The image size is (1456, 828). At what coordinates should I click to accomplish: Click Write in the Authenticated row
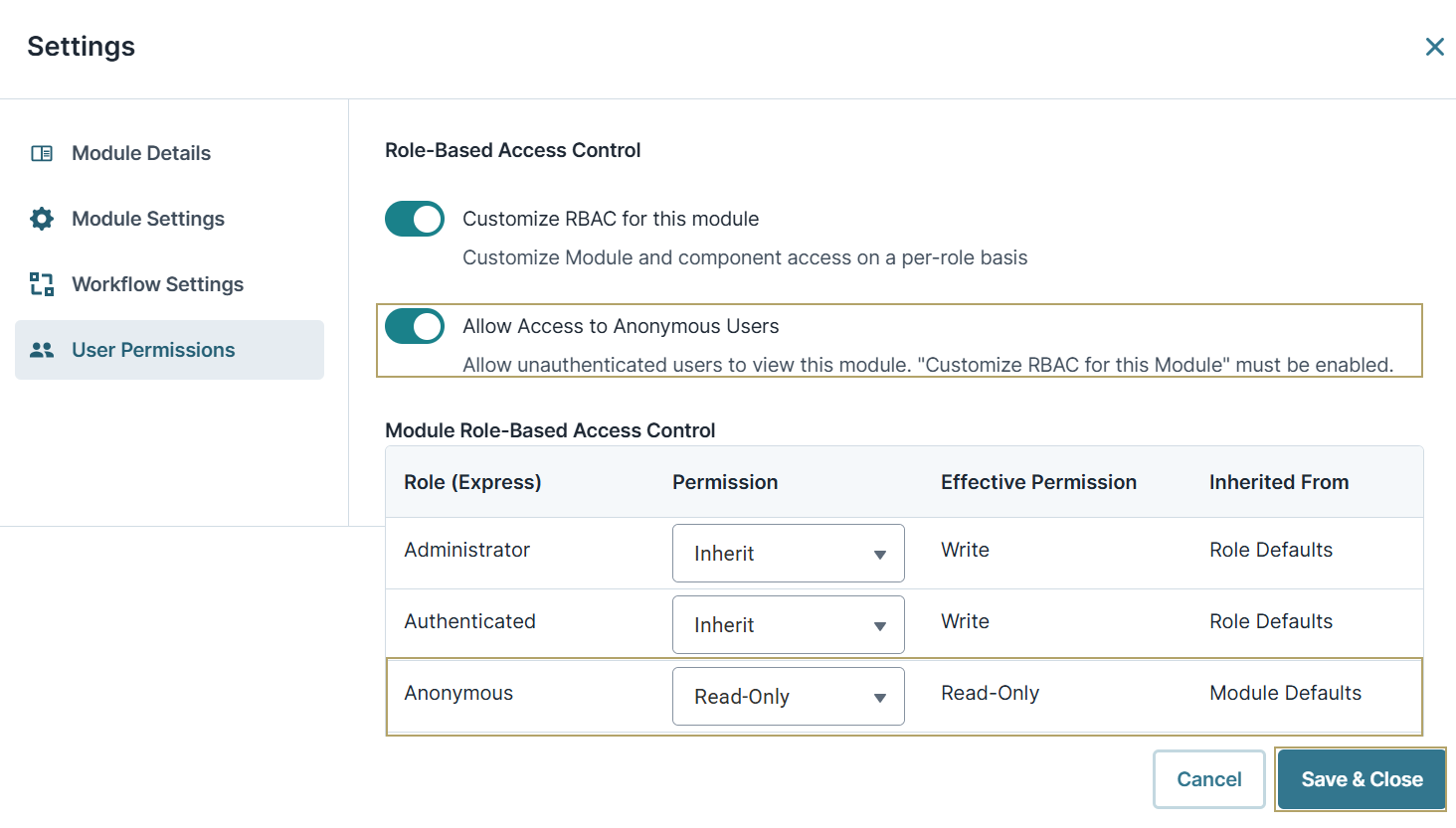point(965,621)
